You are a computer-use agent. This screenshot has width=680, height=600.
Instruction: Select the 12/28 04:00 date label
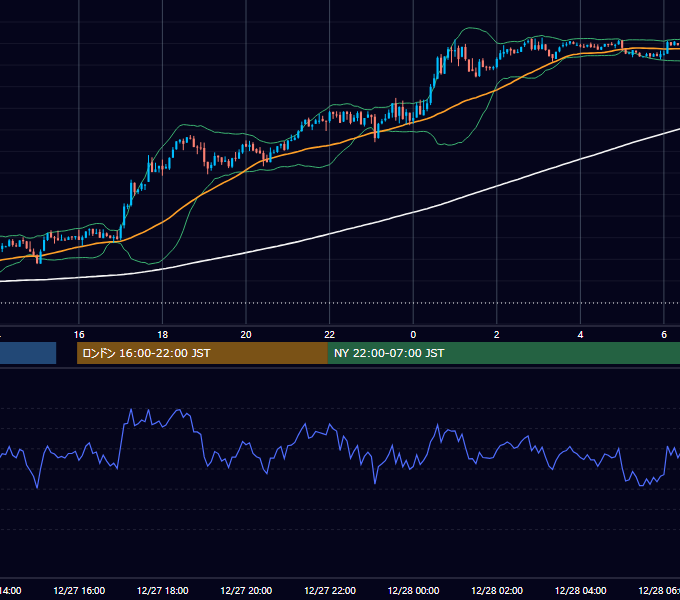[581, 590]
